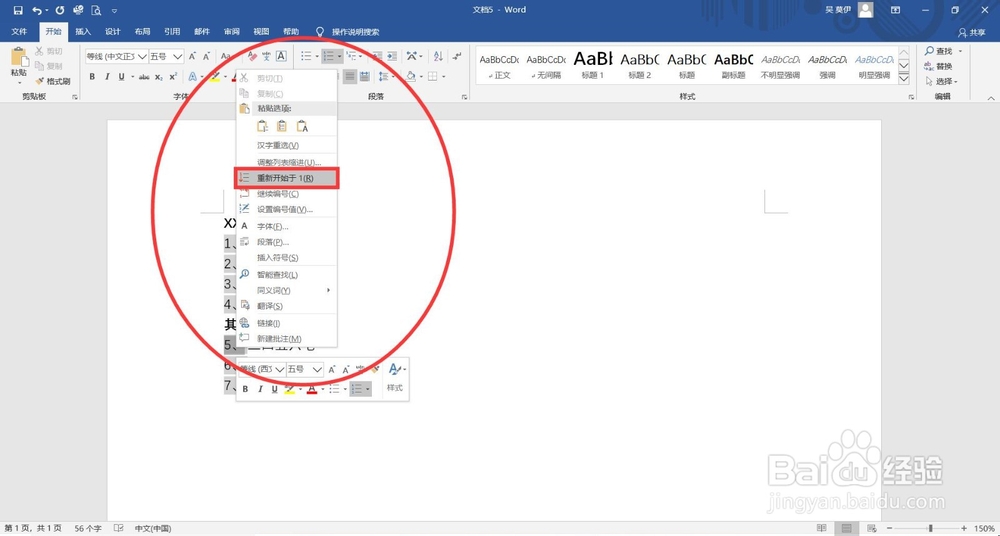Toggle Italic in the mini toolbar
Screen dimensions: 1000x536
(260, 389)
